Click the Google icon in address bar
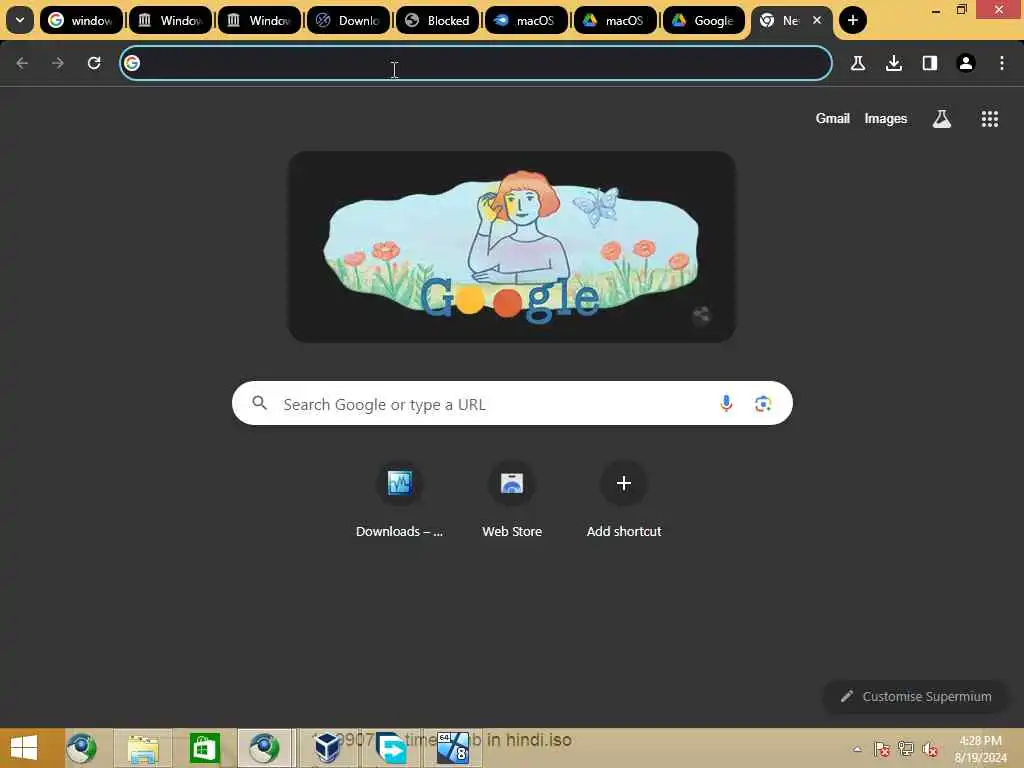Image resolution: width=1024 pixels, height=768 pixels. (133, 63)
